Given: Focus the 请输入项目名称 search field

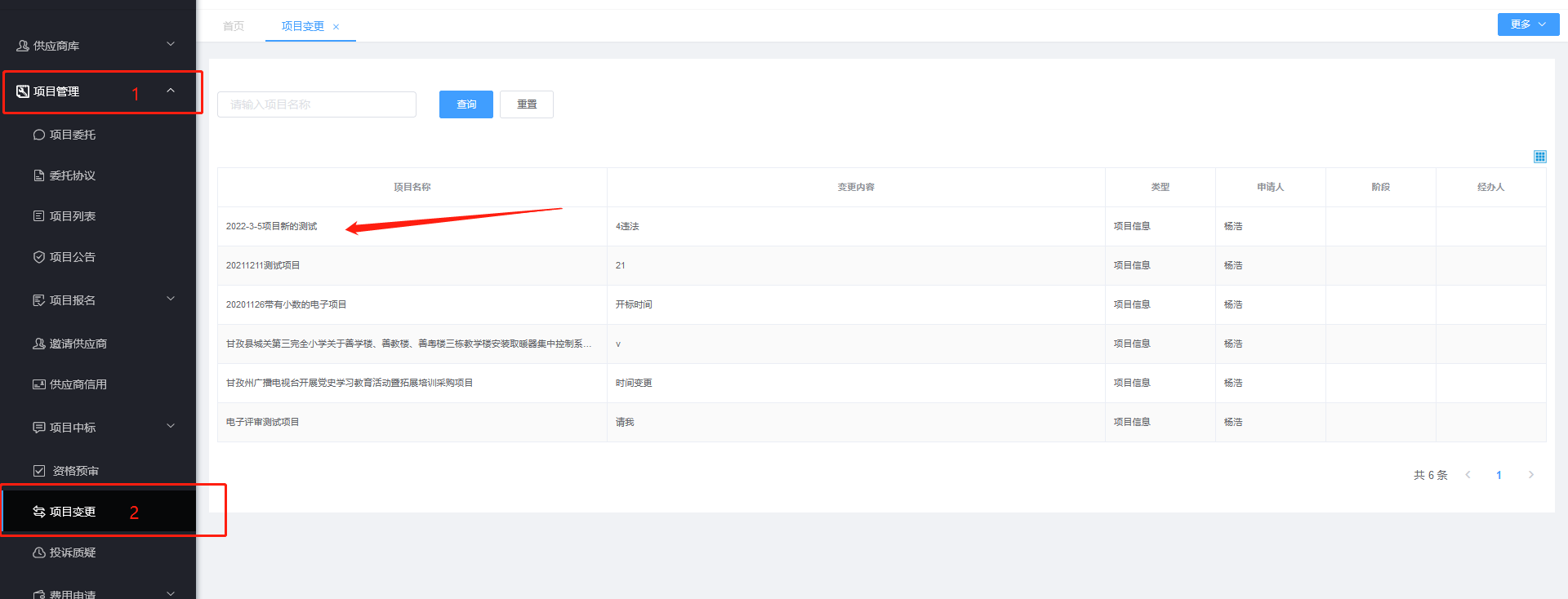Looking at the screenshot, I should 317,104.
